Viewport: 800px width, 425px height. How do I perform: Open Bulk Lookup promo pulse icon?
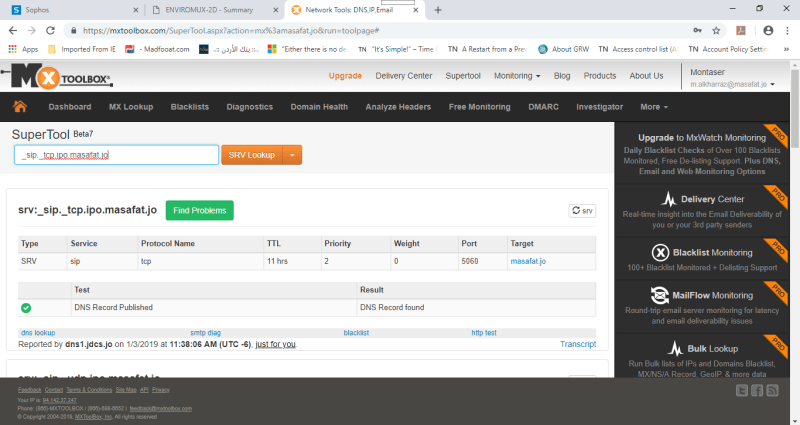pyautogui.click(x=676, y=348)
